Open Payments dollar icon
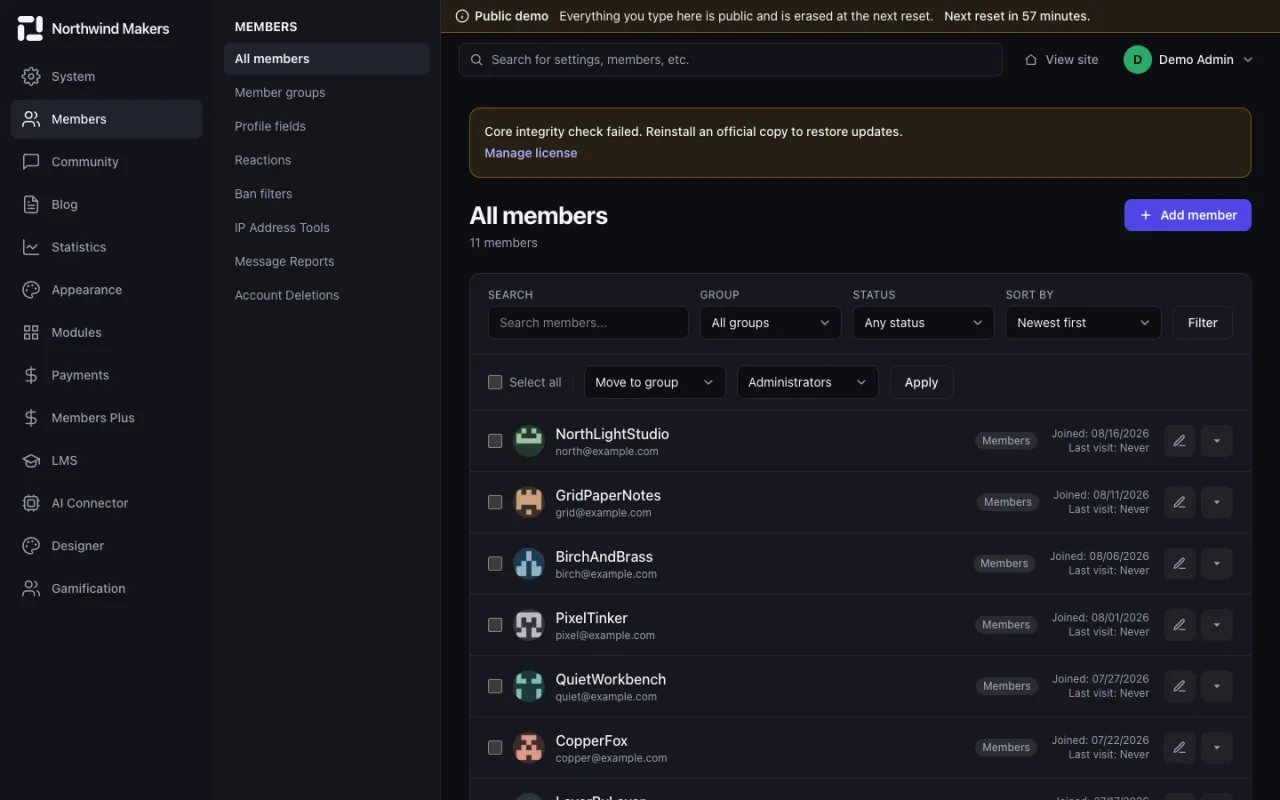This screenshot has height=800, width=1280. pyautogui.click(x=31, y=375)
